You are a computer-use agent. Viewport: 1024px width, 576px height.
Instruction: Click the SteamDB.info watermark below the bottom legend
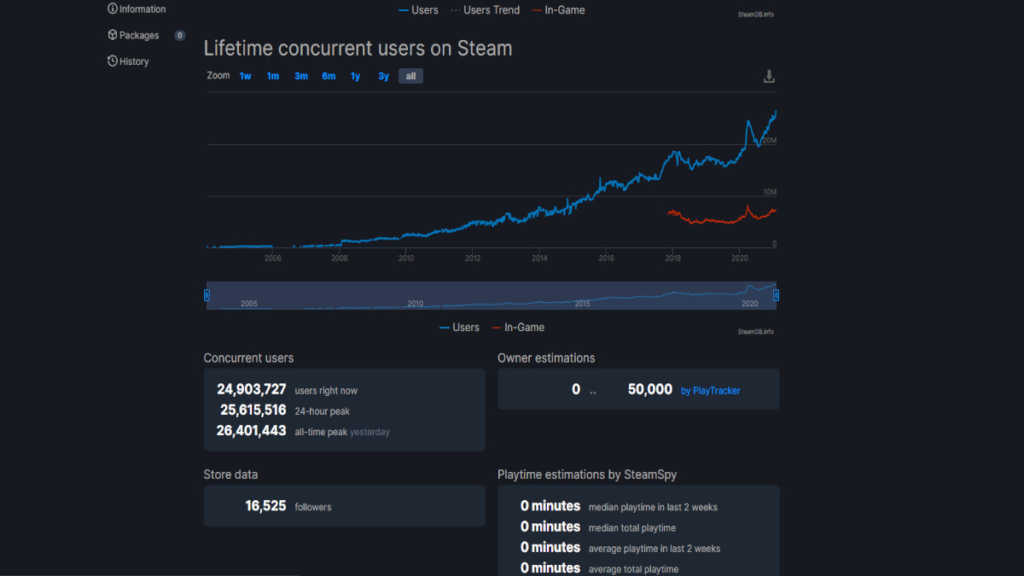[756, 330]
